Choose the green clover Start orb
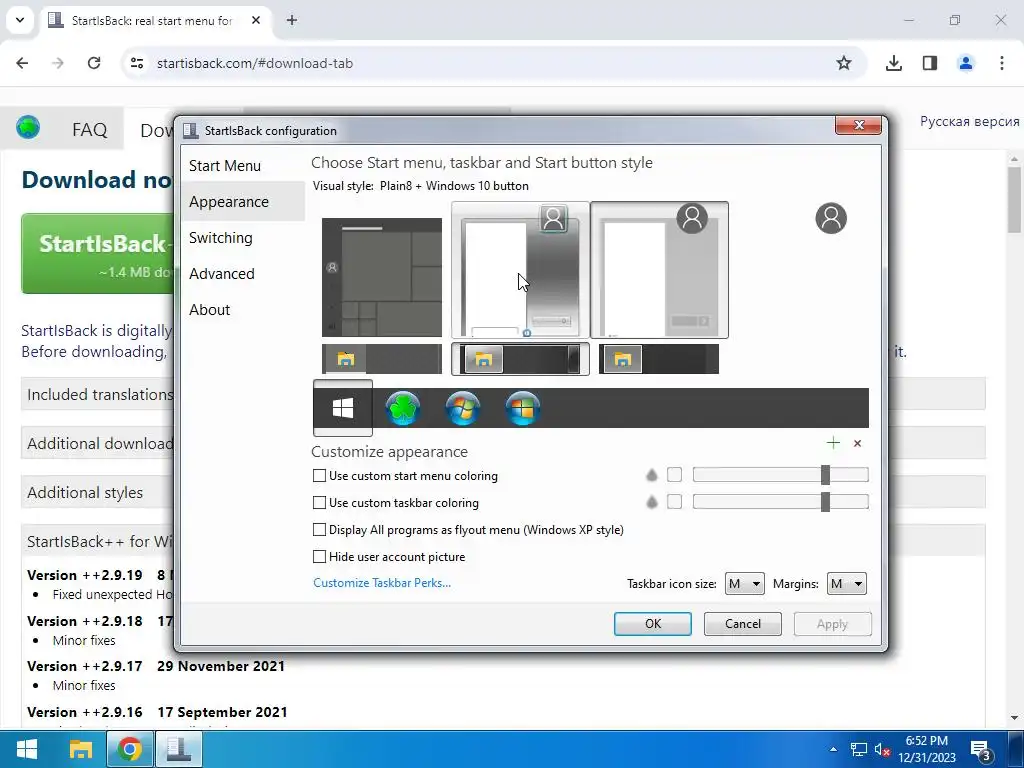The height and width of the screenshot is (768, 1024). [403, 409]
